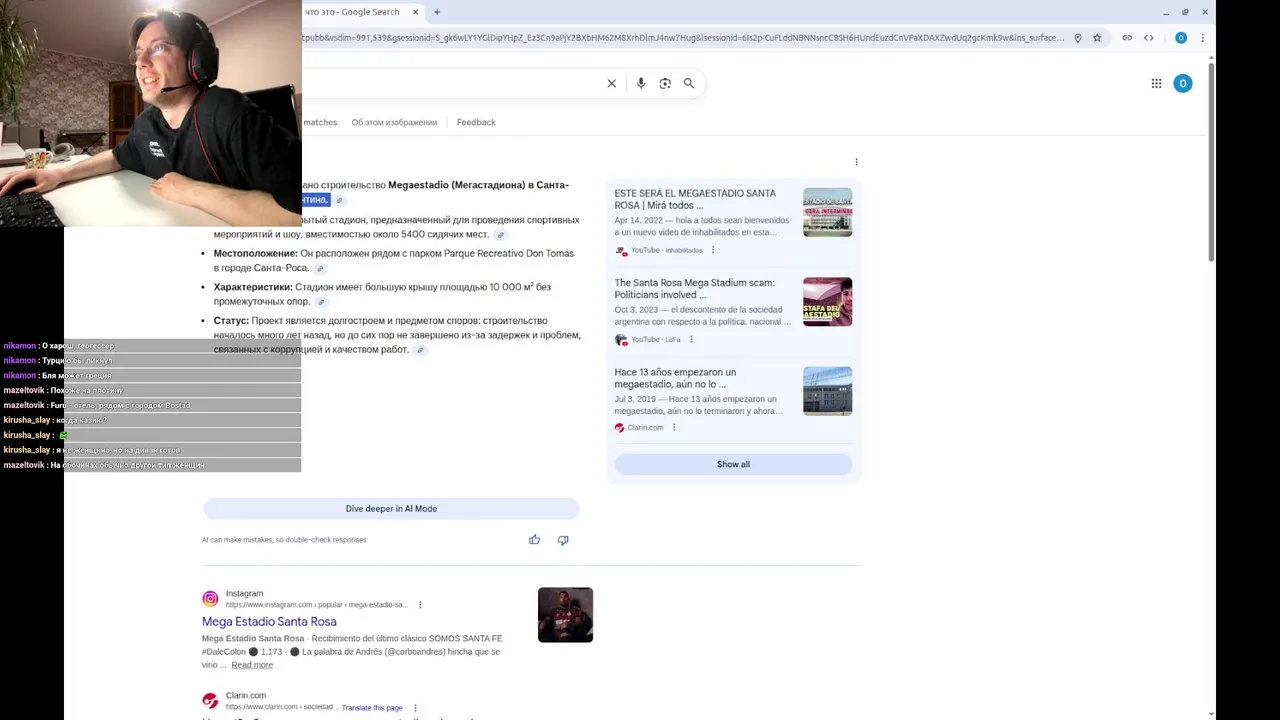Click the Feedback tab
Viewport: 1280px width, 720px height.
coord(476,122)
